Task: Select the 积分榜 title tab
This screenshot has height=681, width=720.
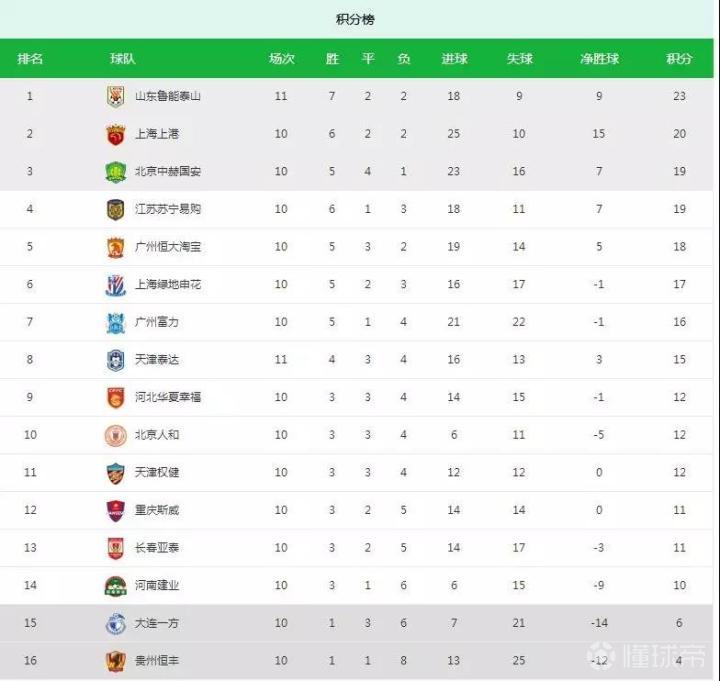Action: [355, 20]
